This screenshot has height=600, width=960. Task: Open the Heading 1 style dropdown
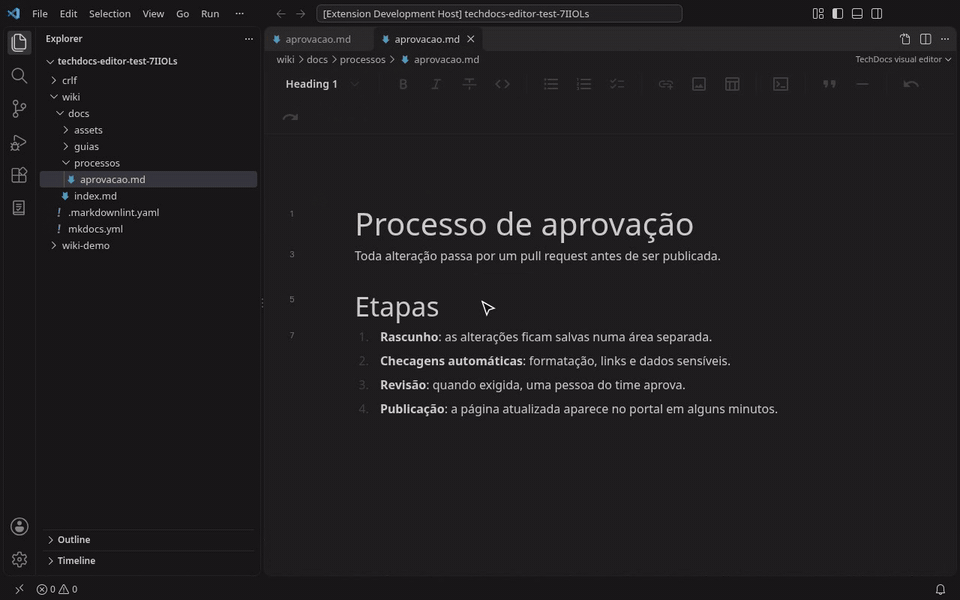[322, 84]
